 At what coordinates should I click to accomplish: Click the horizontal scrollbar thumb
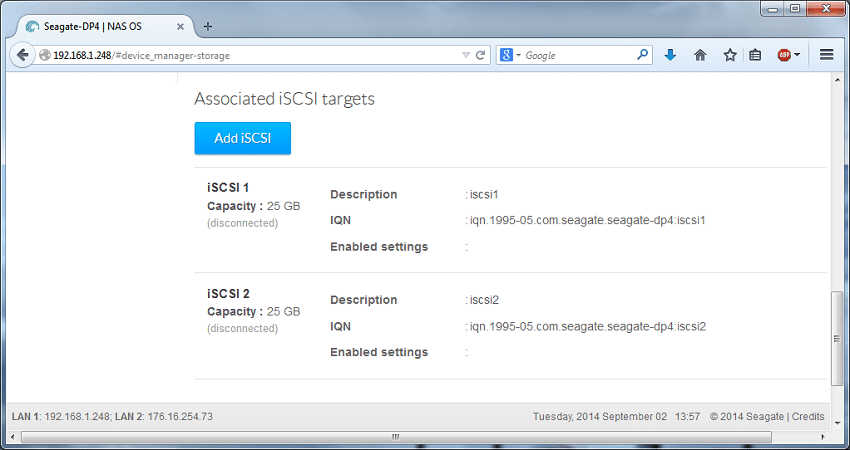pyautogui.click(x=396, y=436)
